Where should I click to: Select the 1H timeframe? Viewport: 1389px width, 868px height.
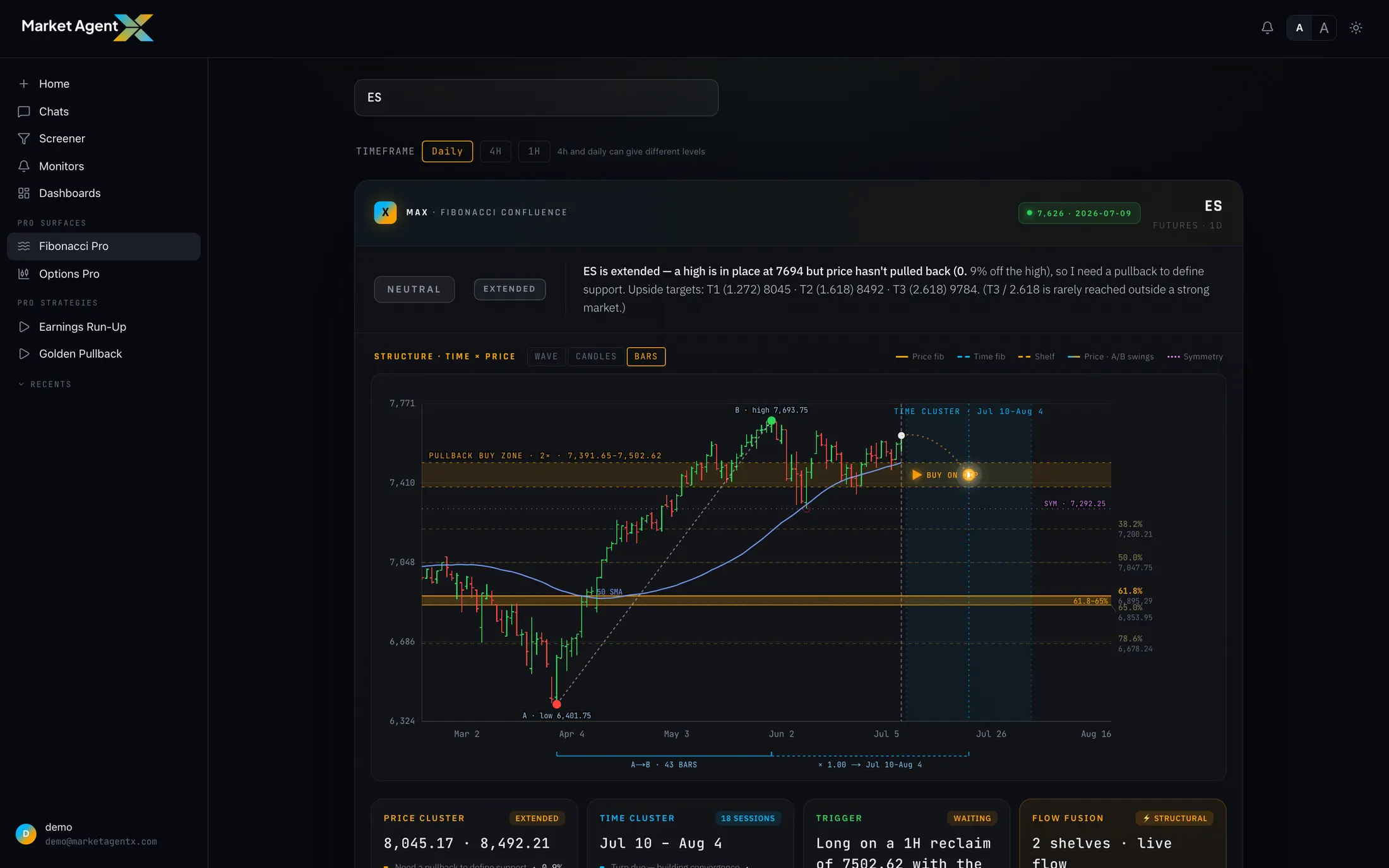[x=534, y=152]
